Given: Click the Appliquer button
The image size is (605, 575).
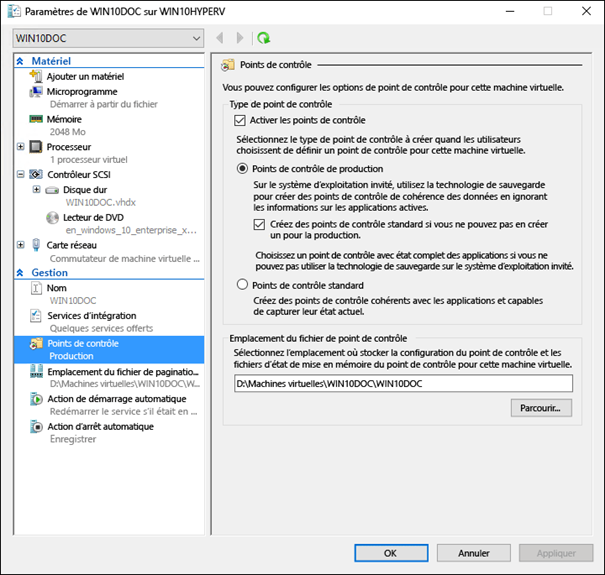Looking at the screenshot, I should click(x=556, y=553).
